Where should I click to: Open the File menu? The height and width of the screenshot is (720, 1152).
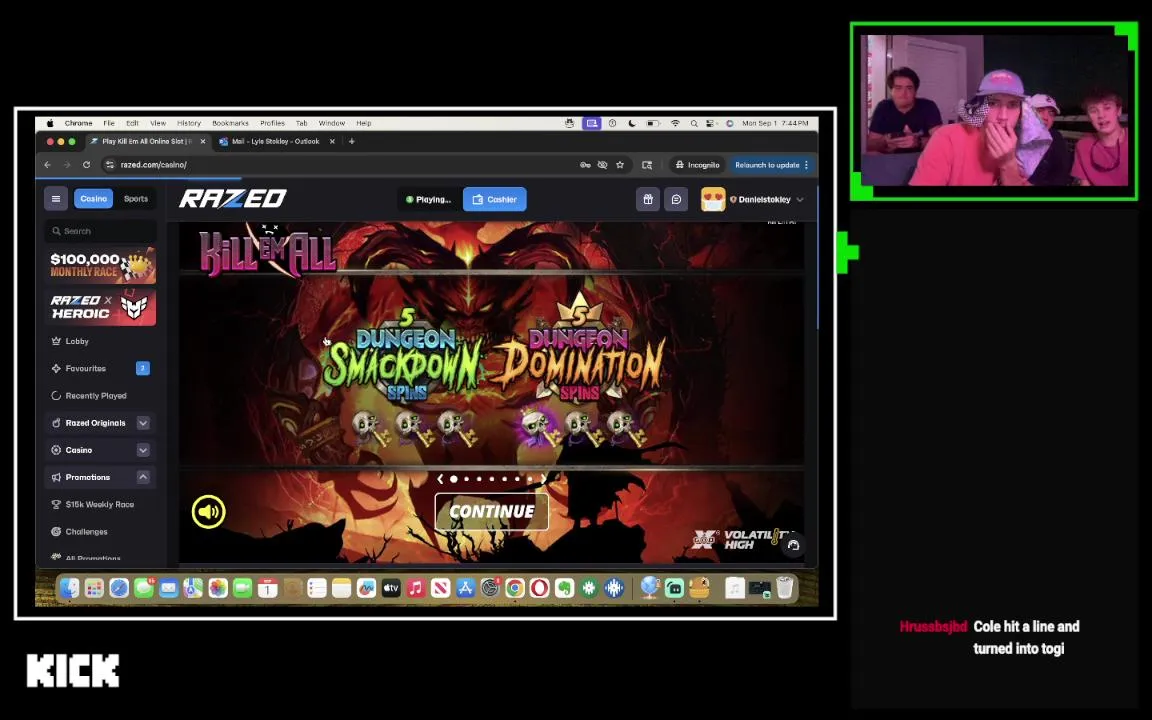click(109, 123)
